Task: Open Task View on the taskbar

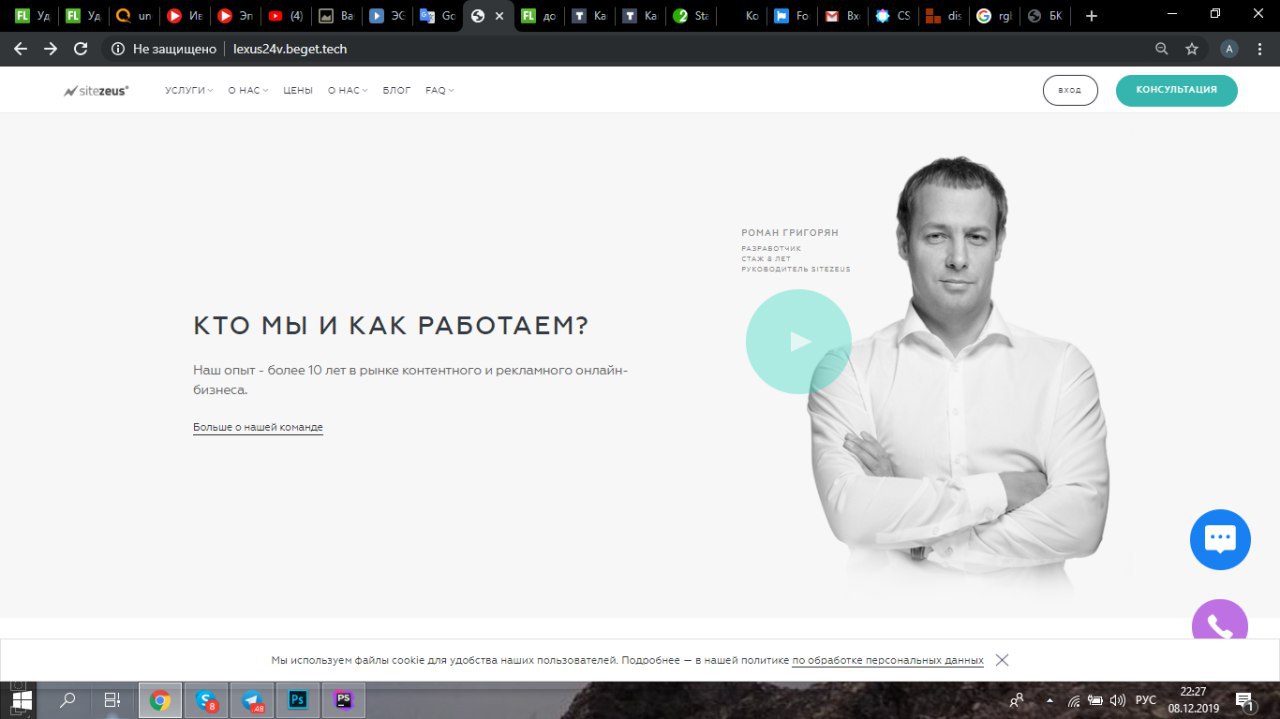Action: (x=113, y=700)
